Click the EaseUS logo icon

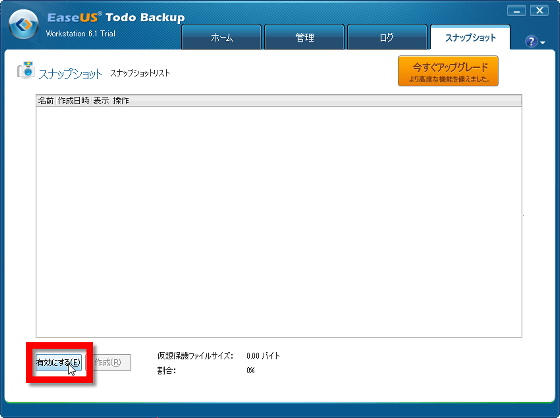(x=24, y=24)
